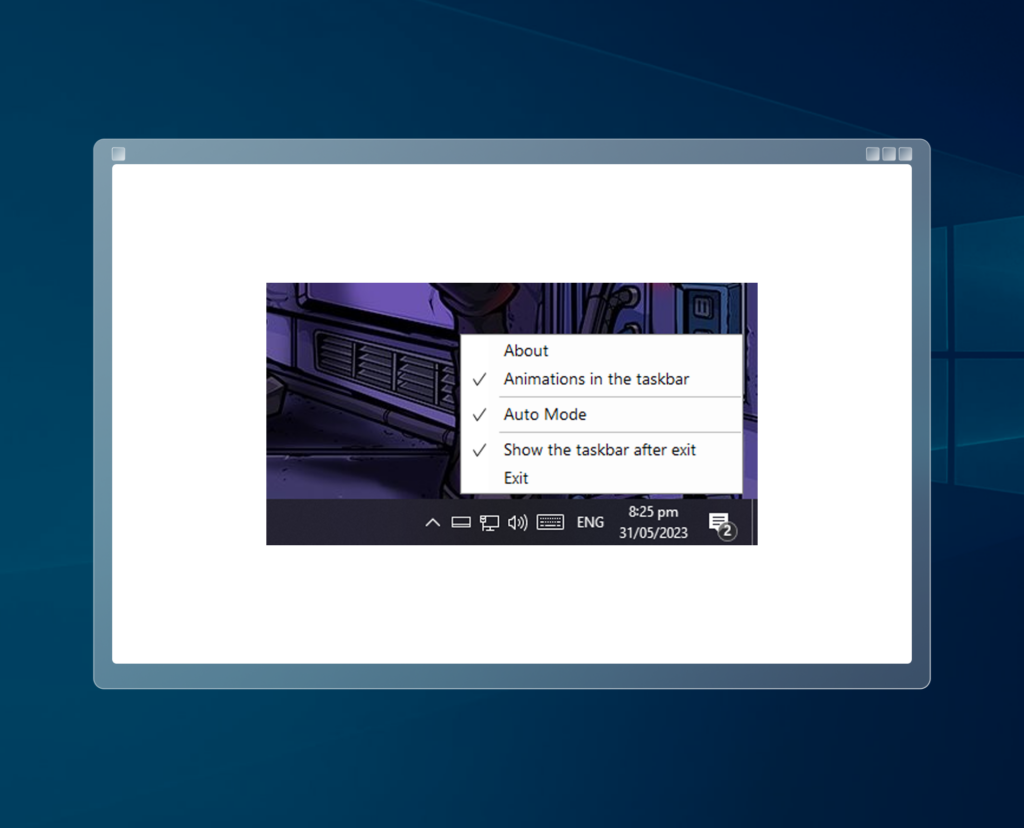The width and height of the screenshot is (1024, 828).
Task: Click the laptop-shaped tray icon
Action: point(461,522)
